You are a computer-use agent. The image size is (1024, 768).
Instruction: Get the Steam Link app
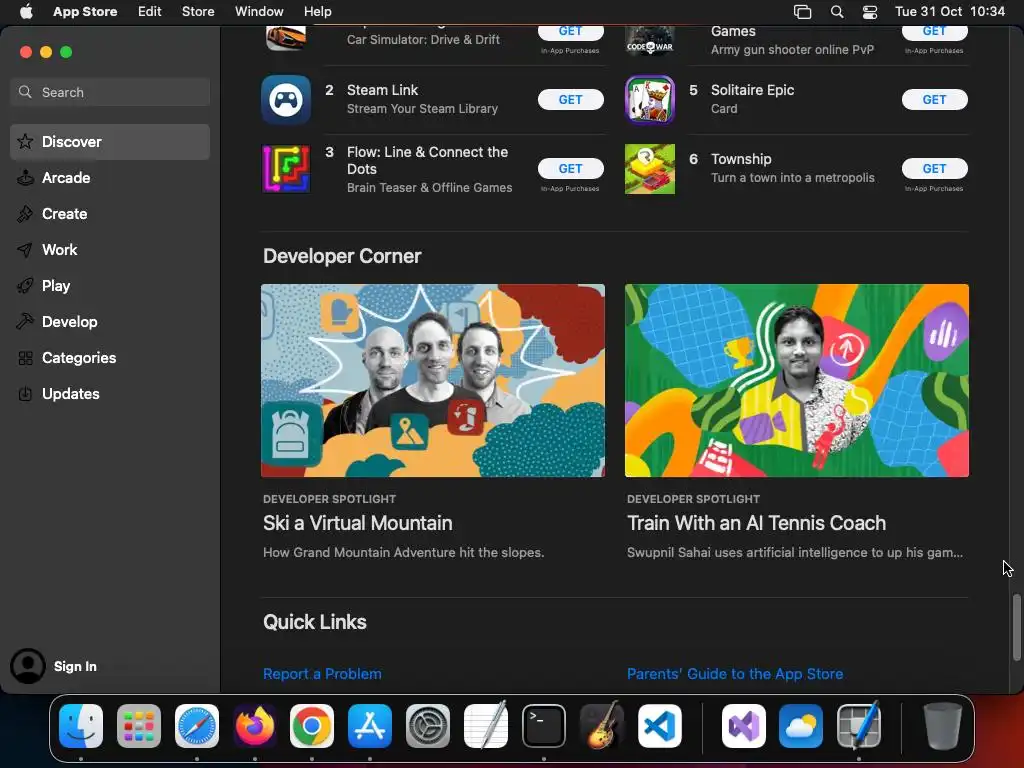coord(570,99)
